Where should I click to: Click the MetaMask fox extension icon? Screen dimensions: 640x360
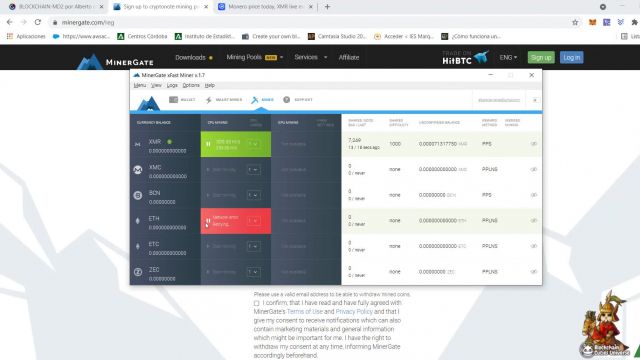[x=592, y=22]
